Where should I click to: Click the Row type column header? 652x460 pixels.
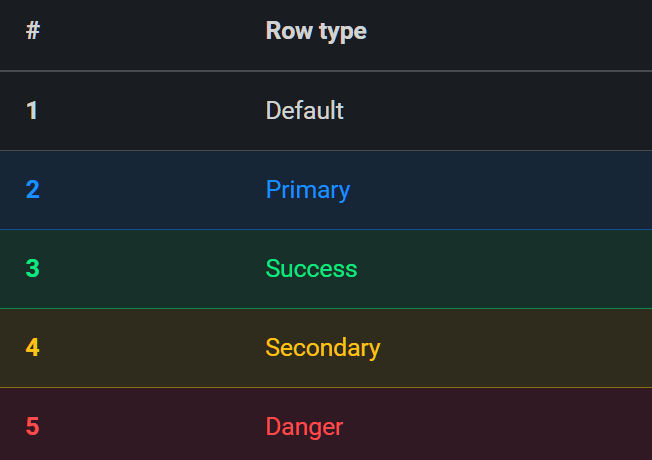[316, 31]
